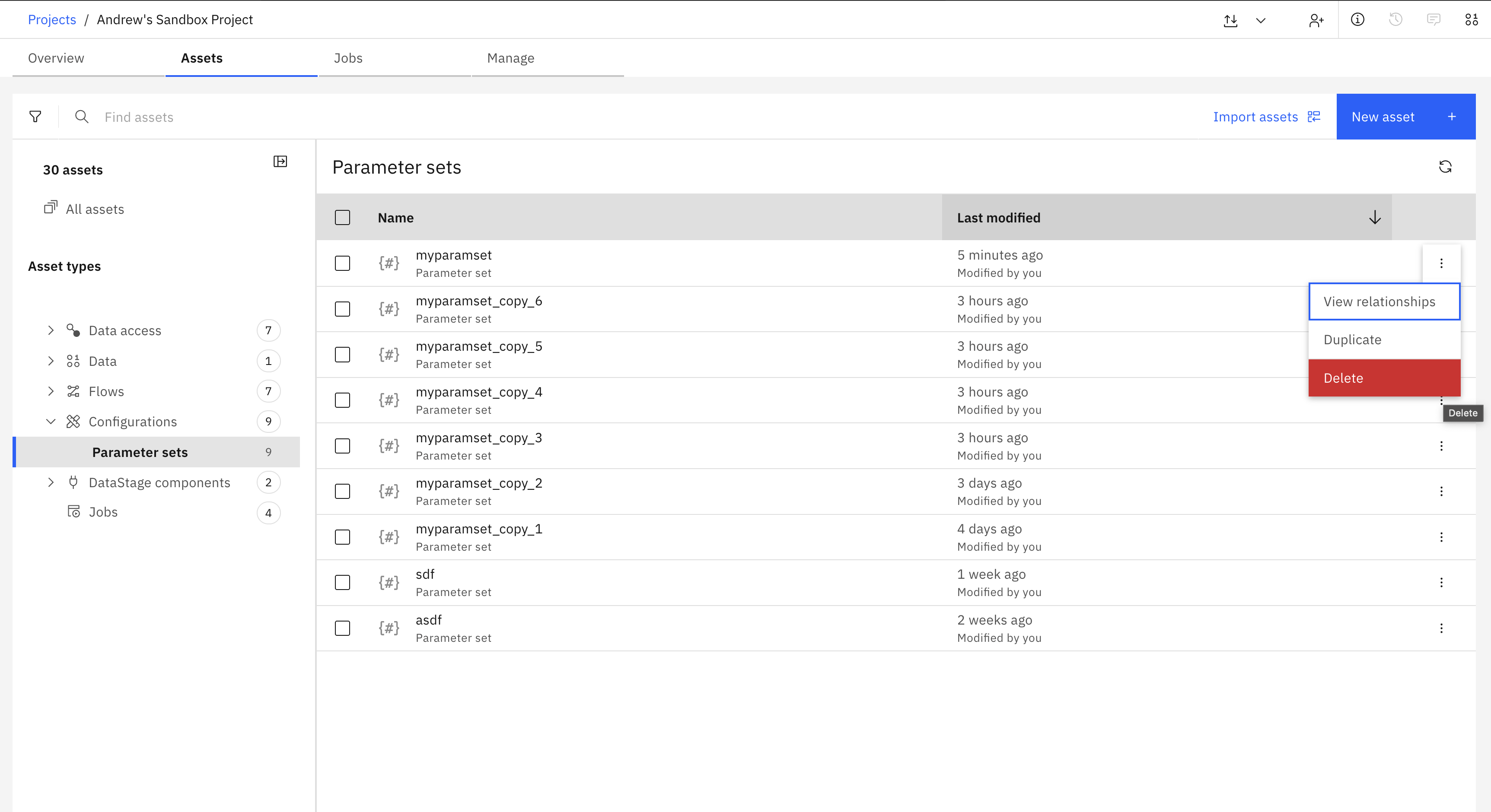Click the New asset button
1491x812 pixels.
click(1405, 117)
